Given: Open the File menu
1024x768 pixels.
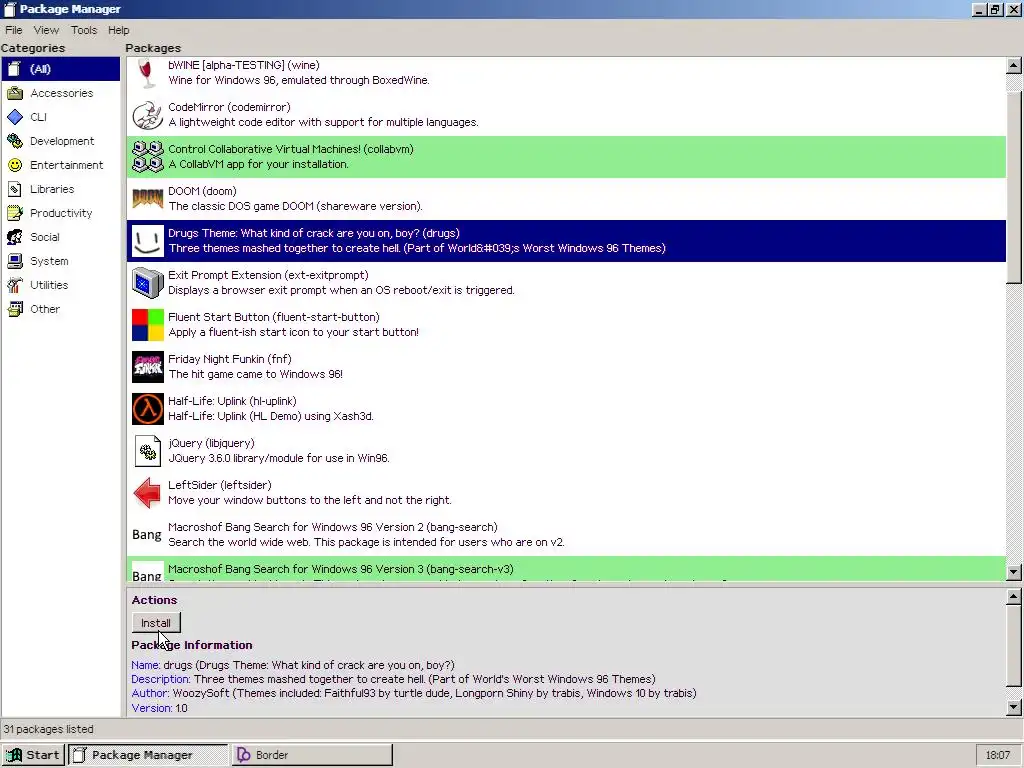Looking at the screenshot, I should pos(14,30).
